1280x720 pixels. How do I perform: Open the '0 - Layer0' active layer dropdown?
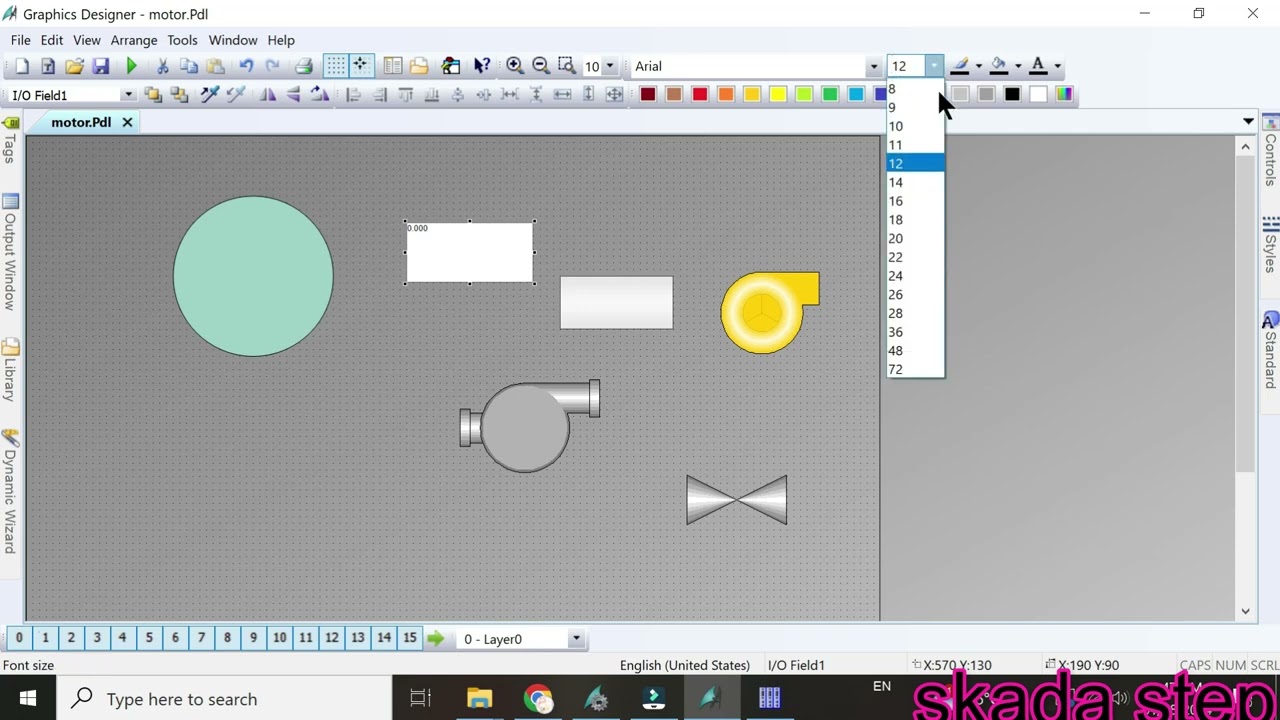coord(576,638)
